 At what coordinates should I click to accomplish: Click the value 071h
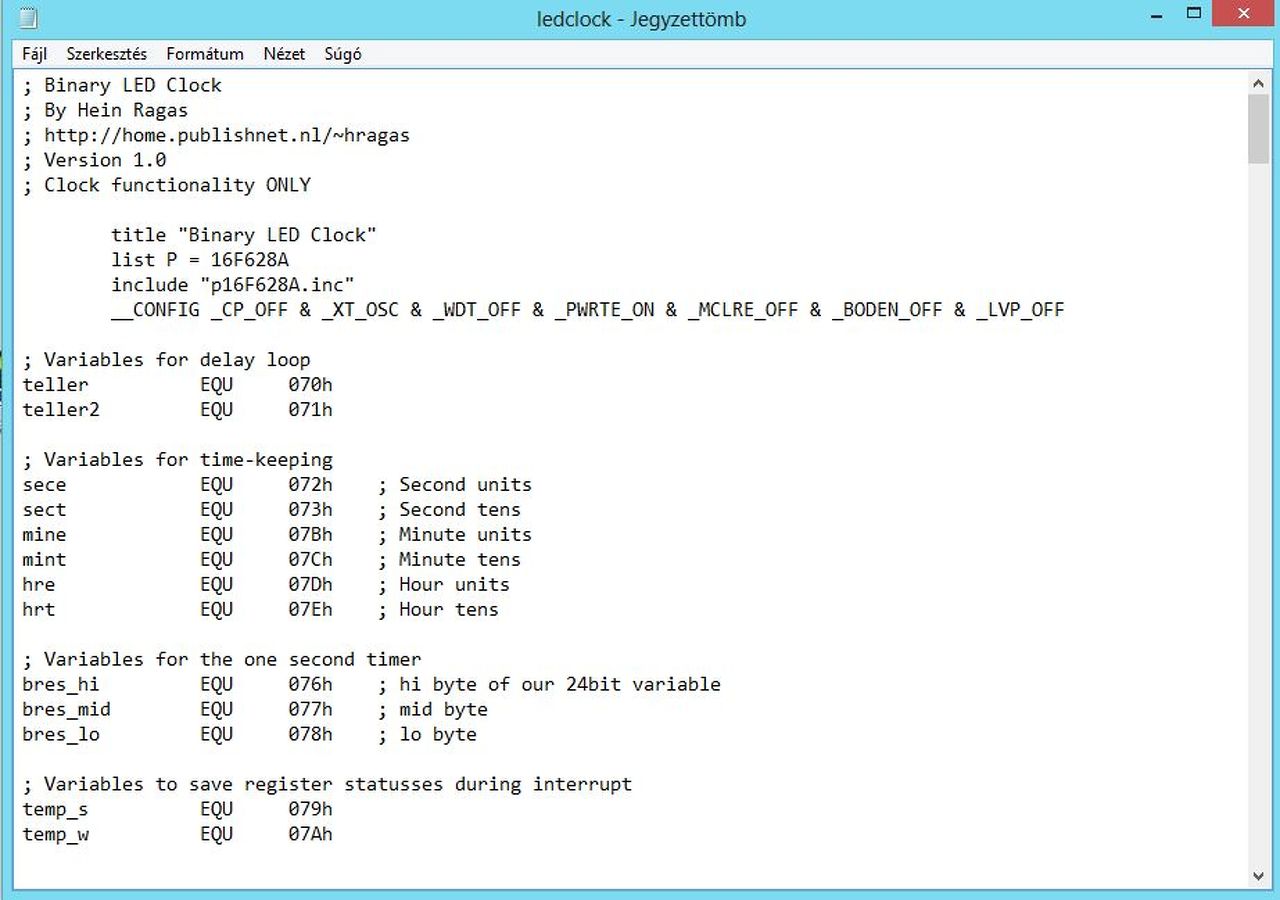311,410
